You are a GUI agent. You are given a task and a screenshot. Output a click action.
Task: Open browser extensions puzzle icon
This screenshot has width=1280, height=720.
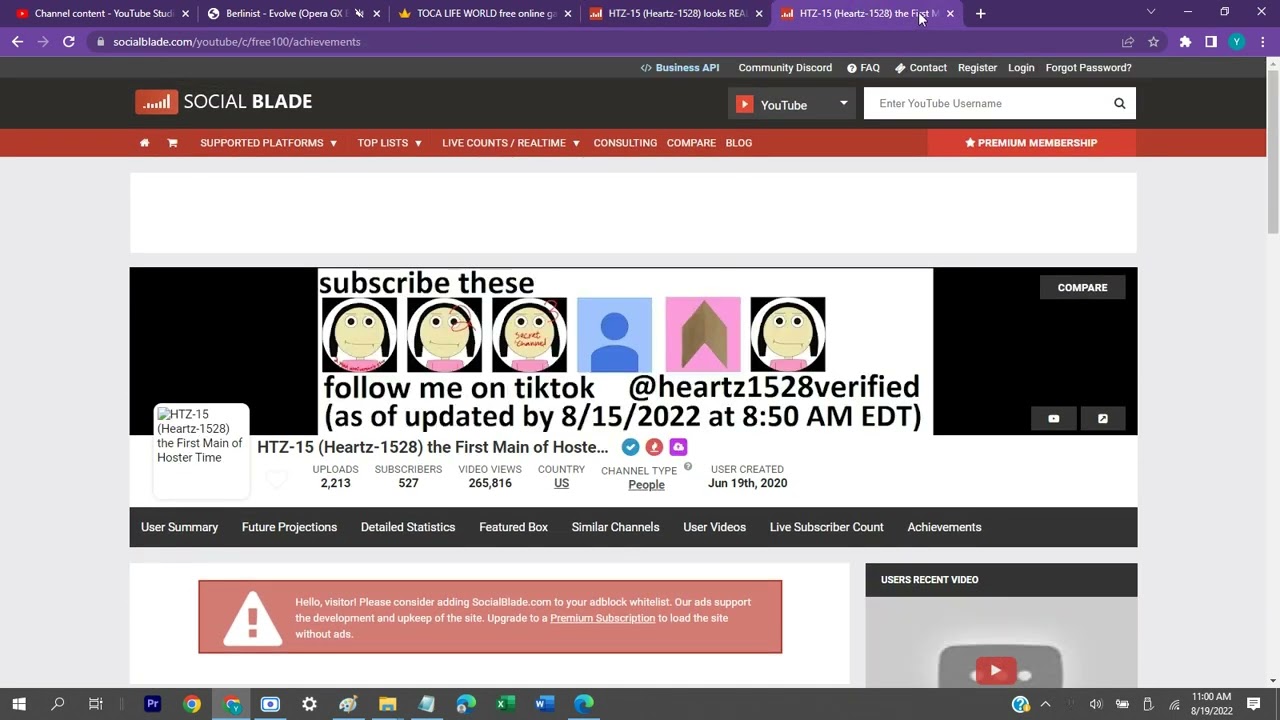pyautogui.click(x=1185, y=42)
